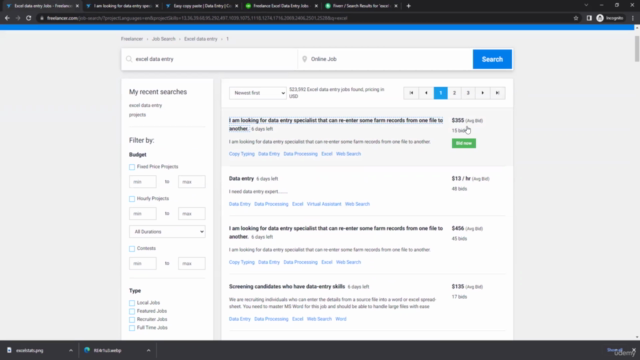
Task: Open 'Excel data entry' breadcrumb link
Action: coord(201,39)
